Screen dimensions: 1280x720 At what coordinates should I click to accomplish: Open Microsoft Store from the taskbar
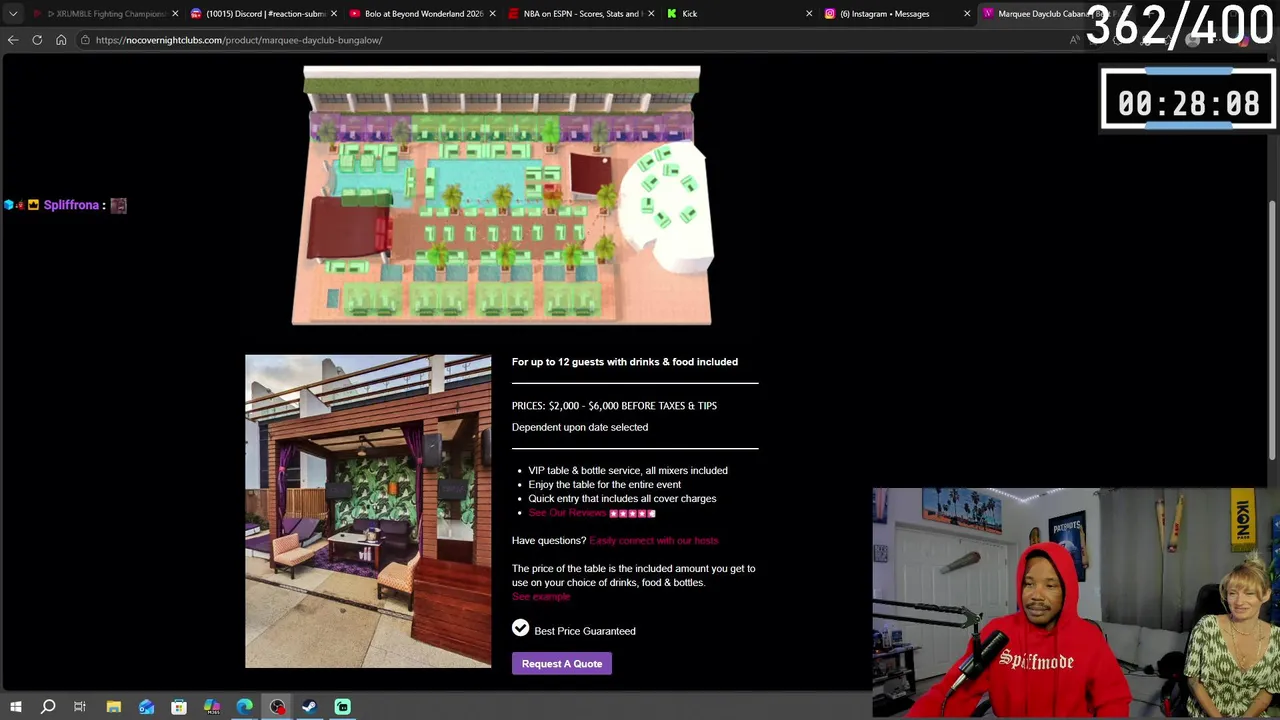tap(179, 707)
